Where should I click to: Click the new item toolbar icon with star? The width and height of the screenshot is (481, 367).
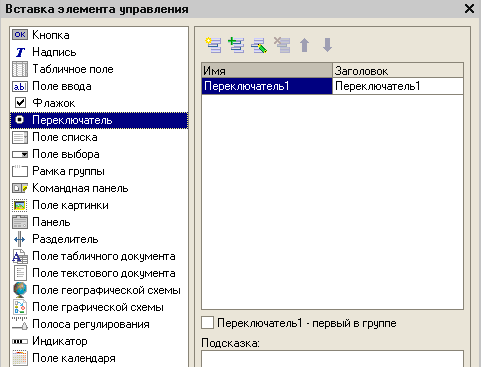[x=213, y=45]
